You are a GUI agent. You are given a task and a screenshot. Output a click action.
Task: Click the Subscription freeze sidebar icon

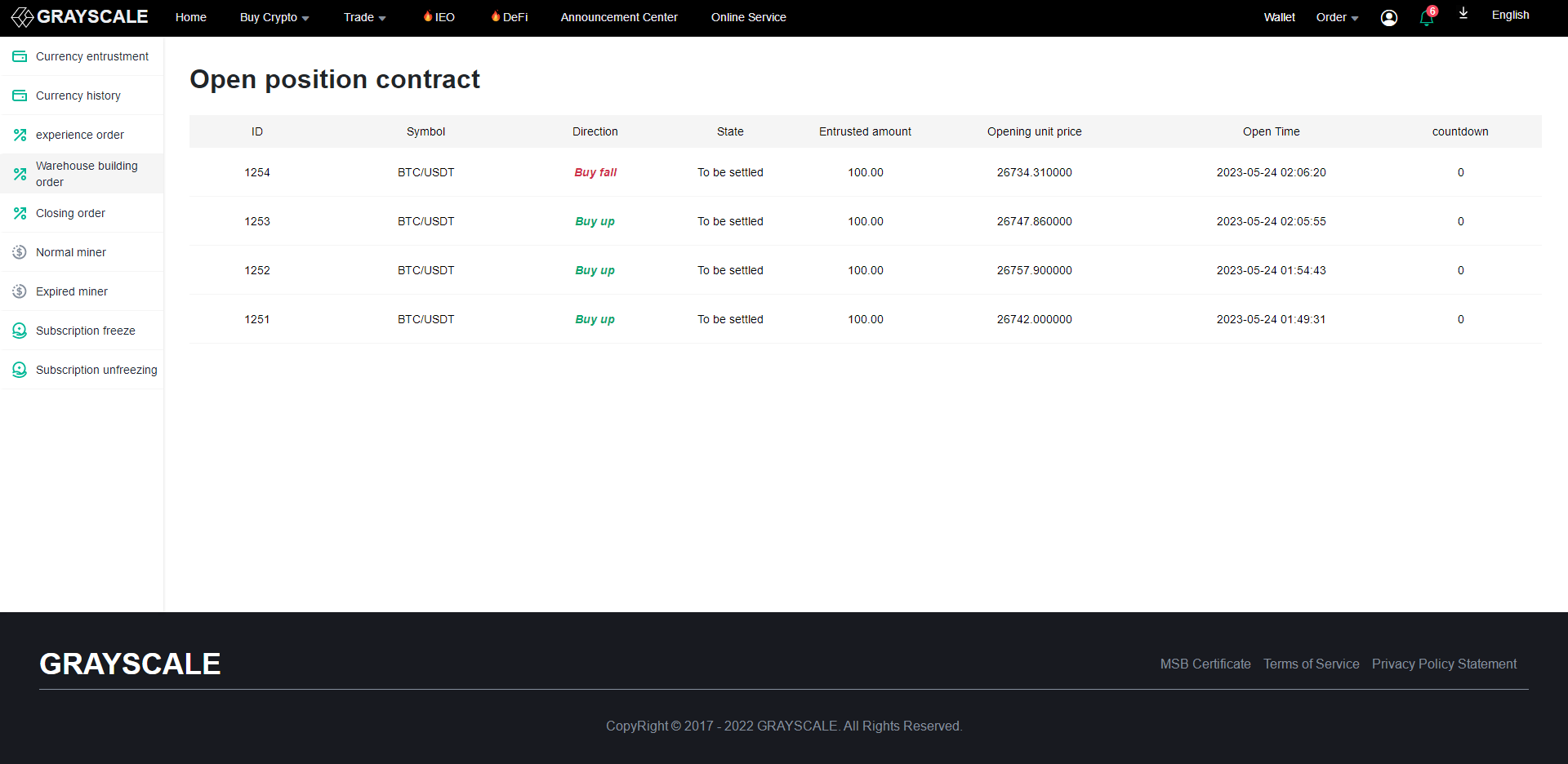click(x=20, y=331)
